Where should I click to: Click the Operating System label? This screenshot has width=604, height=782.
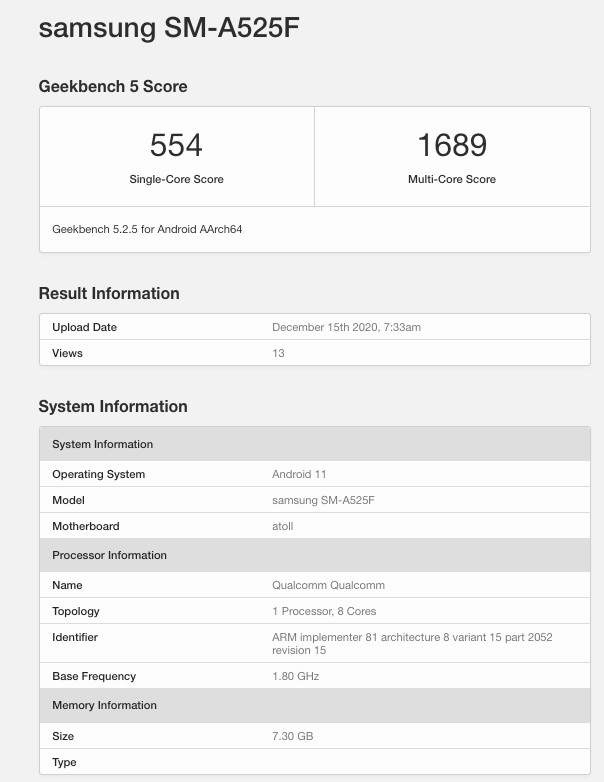click(98, 474)
